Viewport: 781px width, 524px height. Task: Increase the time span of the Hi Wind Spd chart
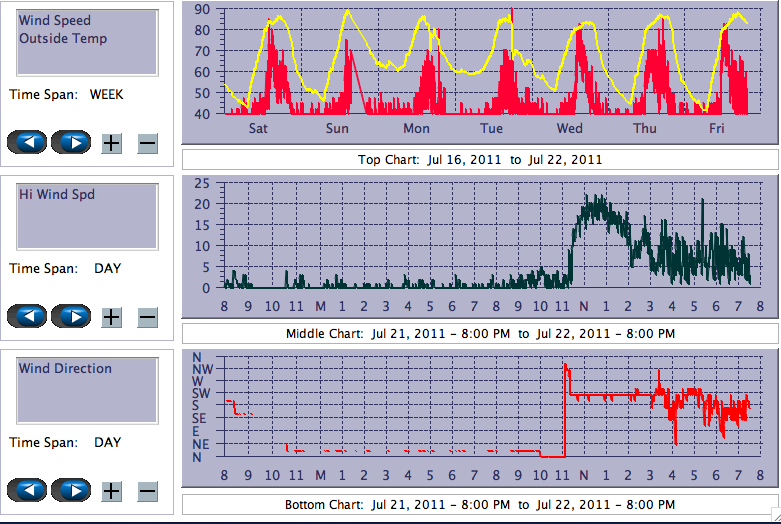point(112,317)
